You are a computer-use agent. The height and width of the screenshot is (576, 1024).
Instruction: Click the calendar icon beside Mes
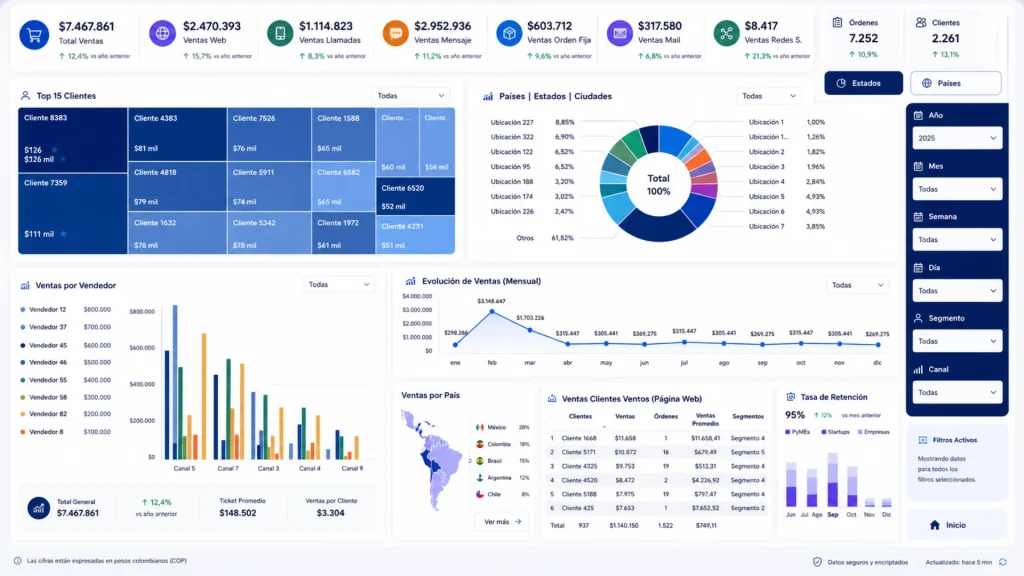click(x=918, y=166)
